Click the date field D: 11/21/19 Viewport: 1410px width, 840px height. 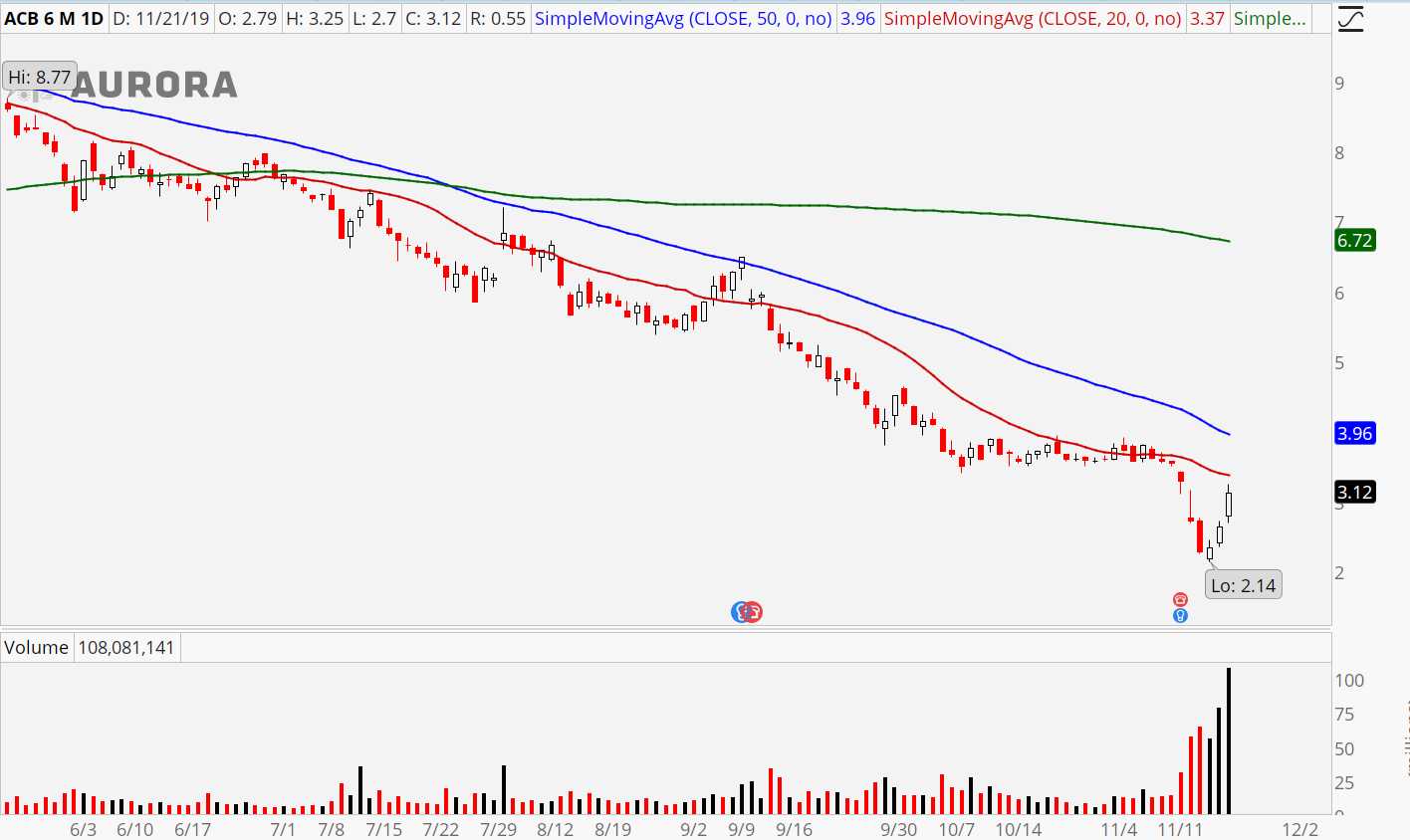pos(161,19)
